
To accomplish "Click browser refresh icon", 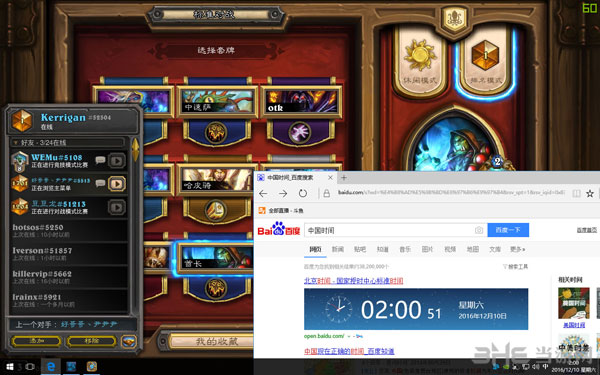I will (303, 194).
